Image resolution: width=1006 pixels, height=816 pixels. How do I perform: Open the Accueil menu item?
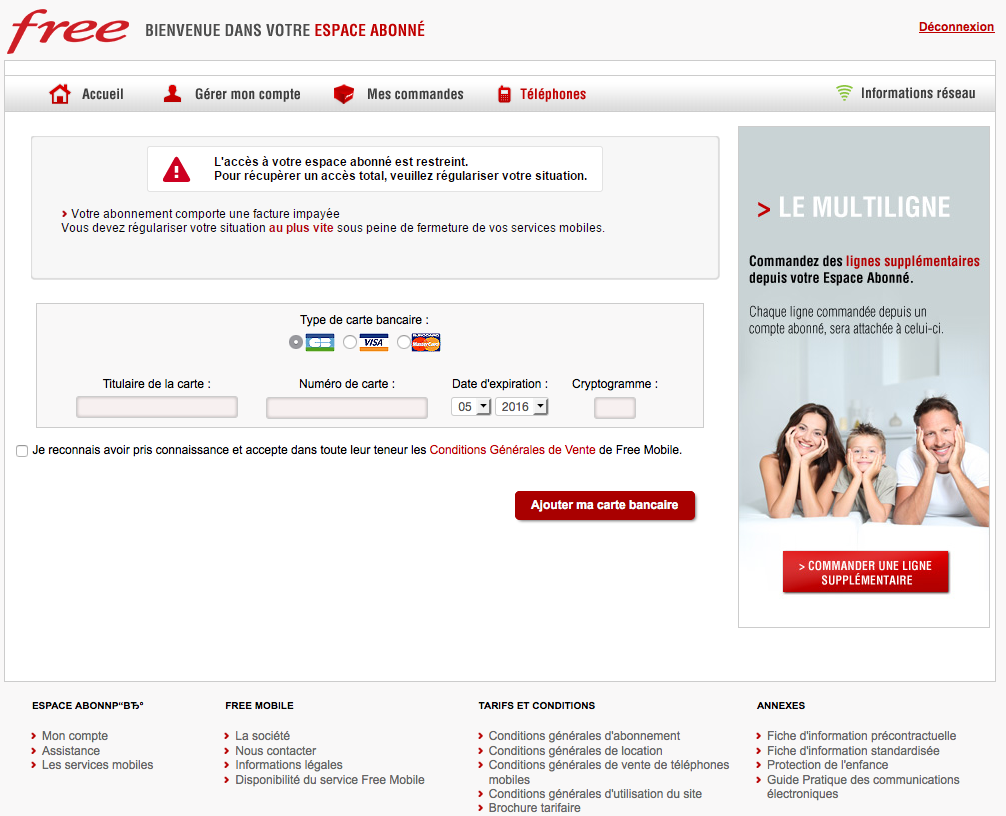tap(103, 94)
